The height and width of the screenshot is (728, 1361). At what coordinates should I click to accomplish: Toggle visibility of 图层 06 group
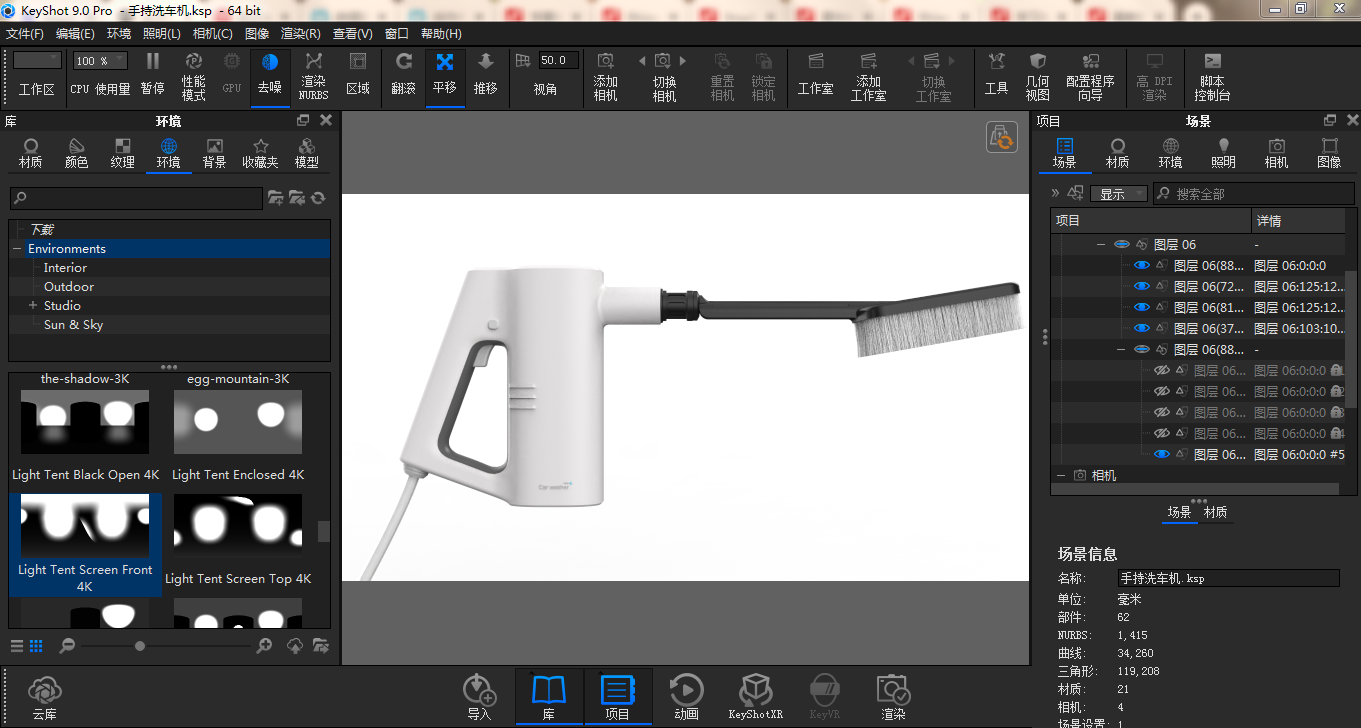[x=1121, y=244]
